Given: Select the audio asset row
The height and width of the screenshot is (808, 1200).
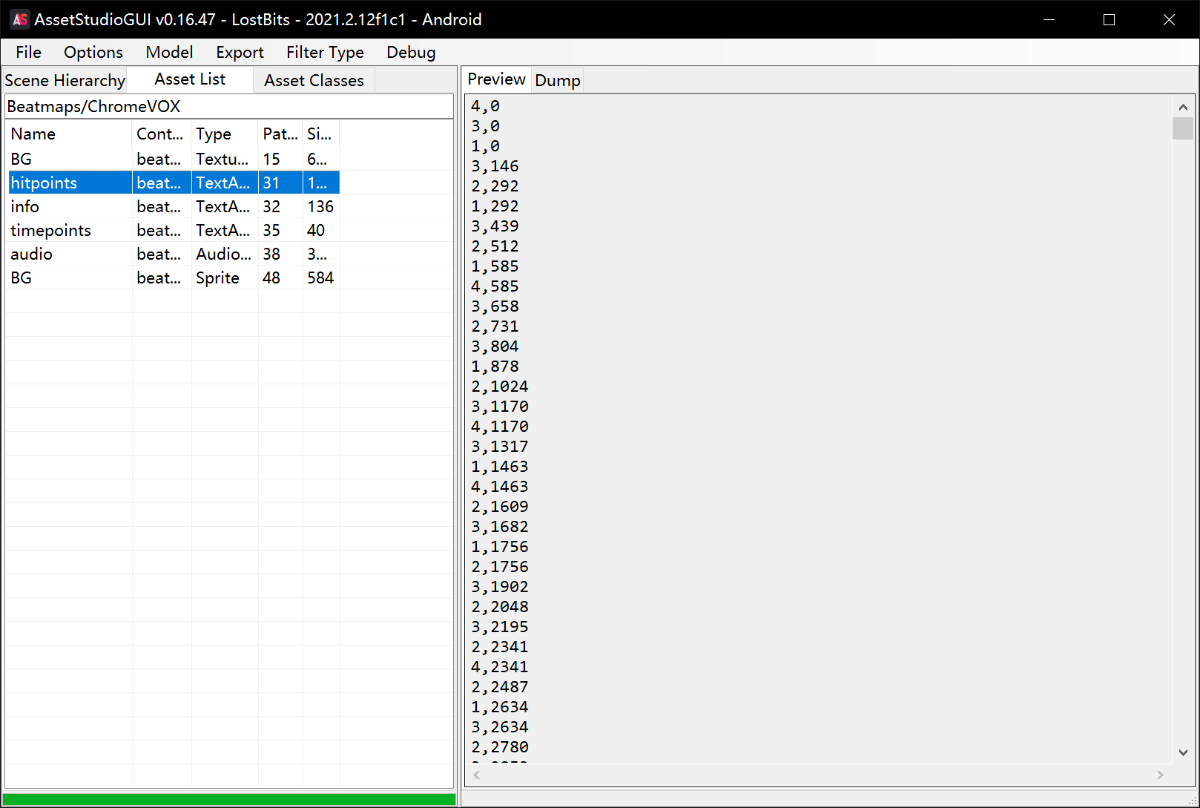Looking at the screenshot, I should tap(173, 254).
